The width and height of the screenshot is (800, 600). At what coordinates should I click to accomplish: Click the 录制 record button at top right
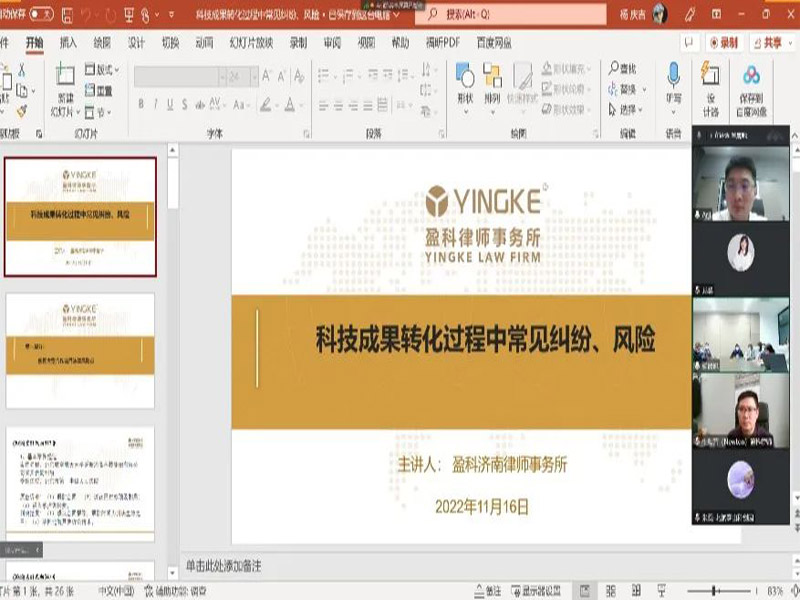click(x=724, y=43)
